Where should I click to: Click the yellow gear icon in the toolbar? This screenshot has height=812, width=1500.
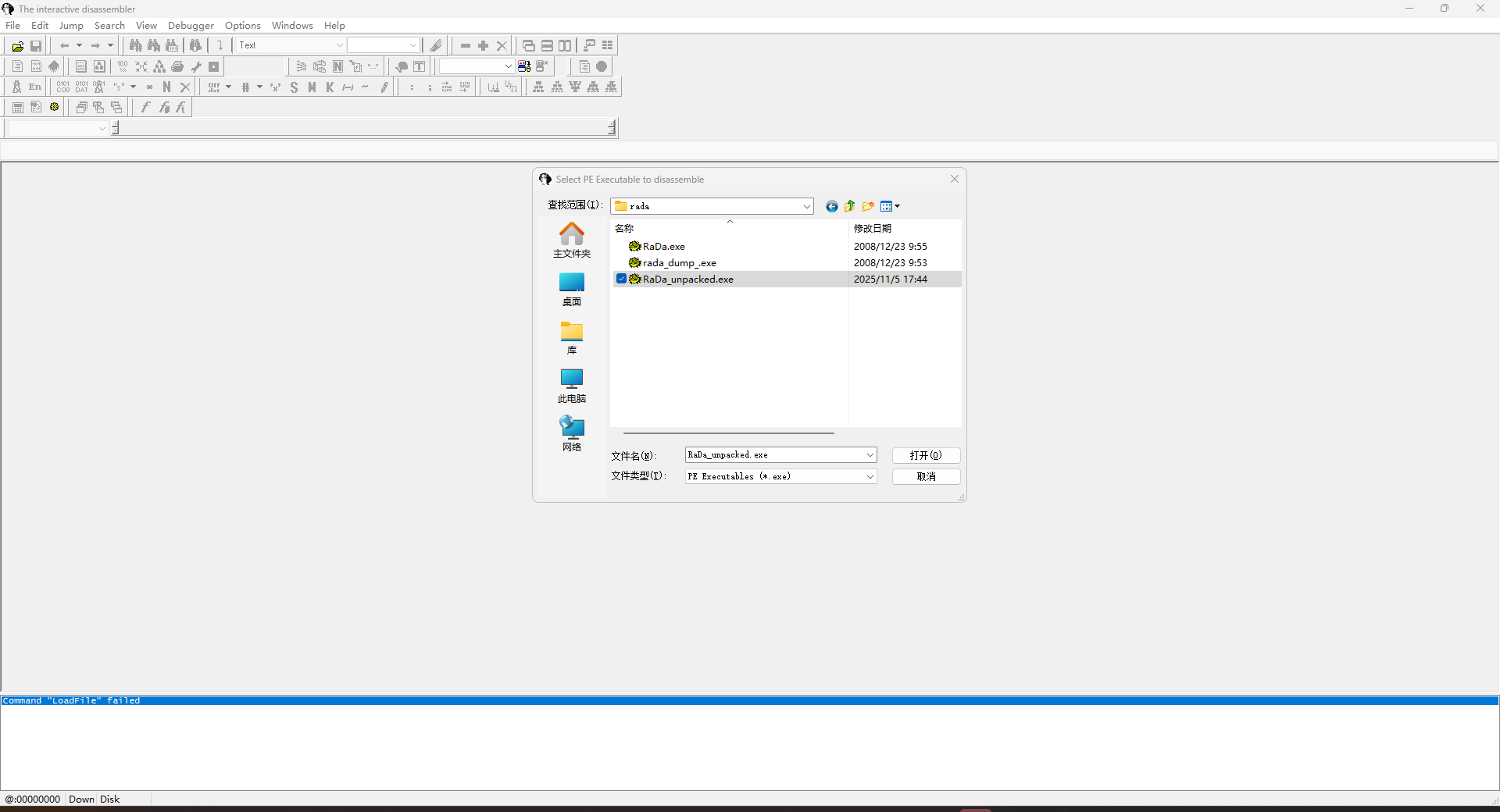55,108
